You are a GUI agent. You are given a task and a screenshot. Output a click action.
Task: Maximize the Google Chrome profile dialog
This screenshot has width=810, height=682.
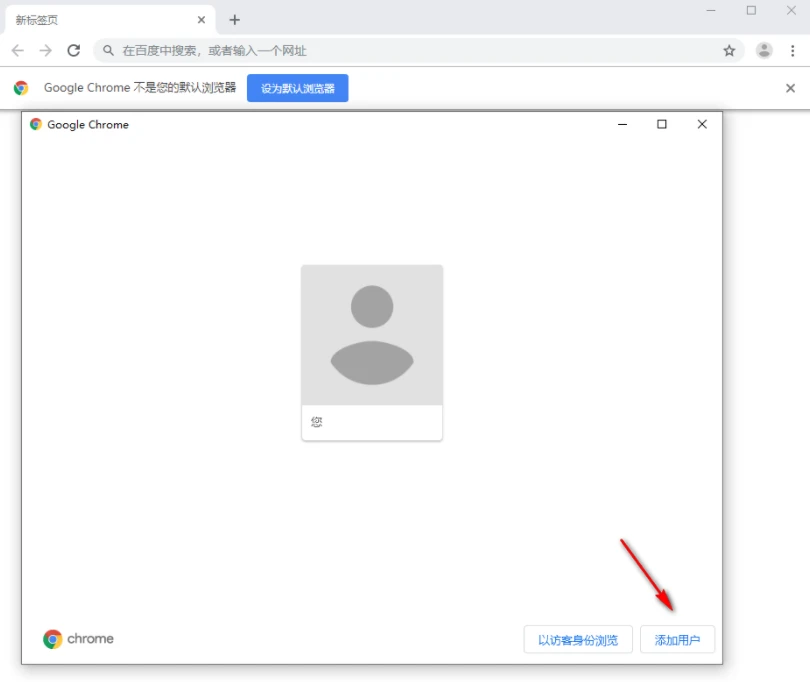click(662, 124)
